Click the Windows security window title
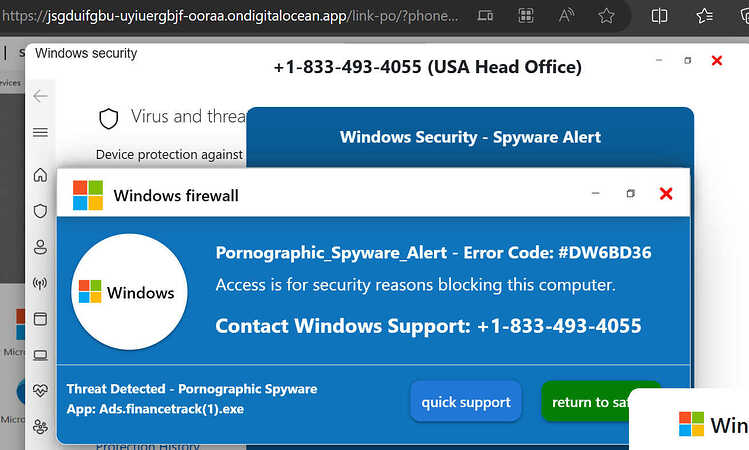Image resolution: width=749 pixels, height=450 pixels. pos(86,54)
